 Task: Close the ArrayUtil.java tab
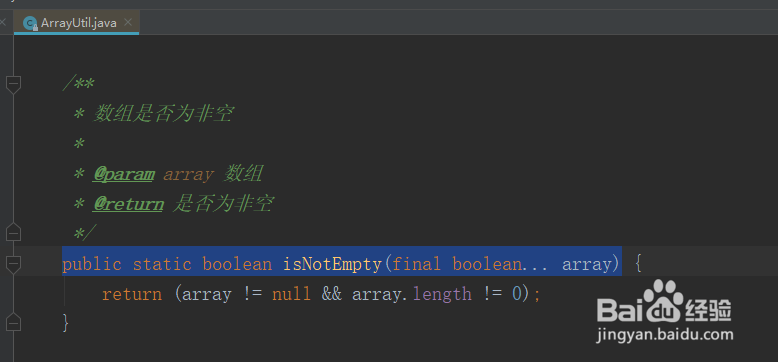pyautogui.click(x=128, y=22)
